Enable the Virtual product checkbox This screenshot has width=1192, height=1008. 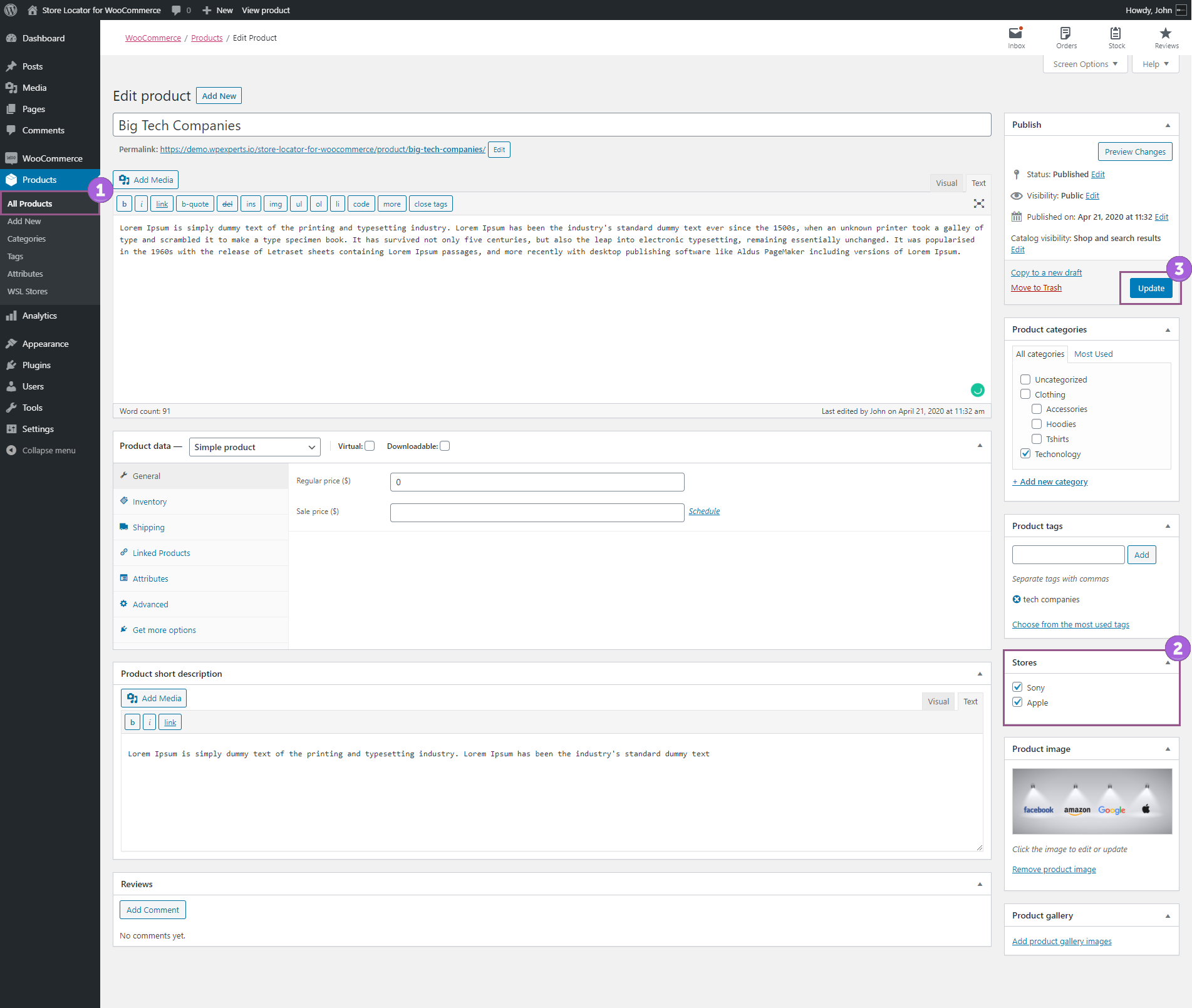(x=370, y=446)
